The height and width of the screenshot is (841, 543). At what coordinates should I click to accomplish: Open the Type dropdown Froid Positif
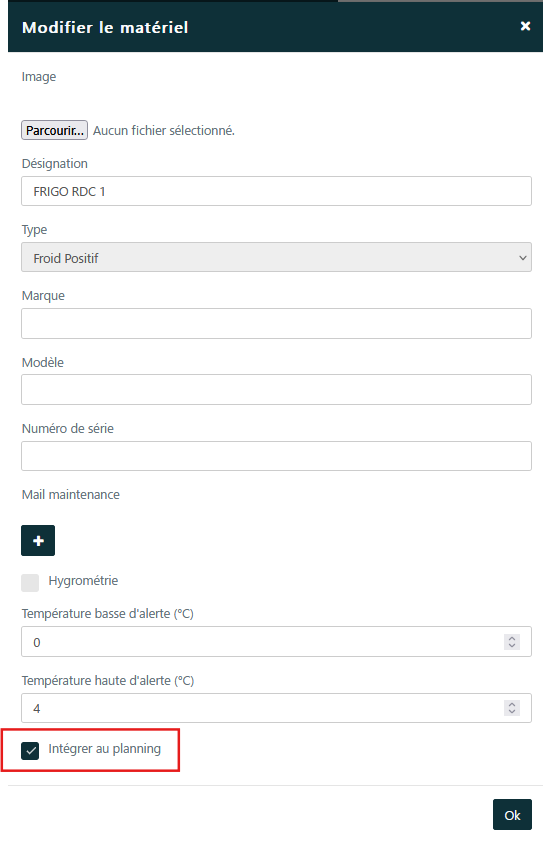coord(276,257)
